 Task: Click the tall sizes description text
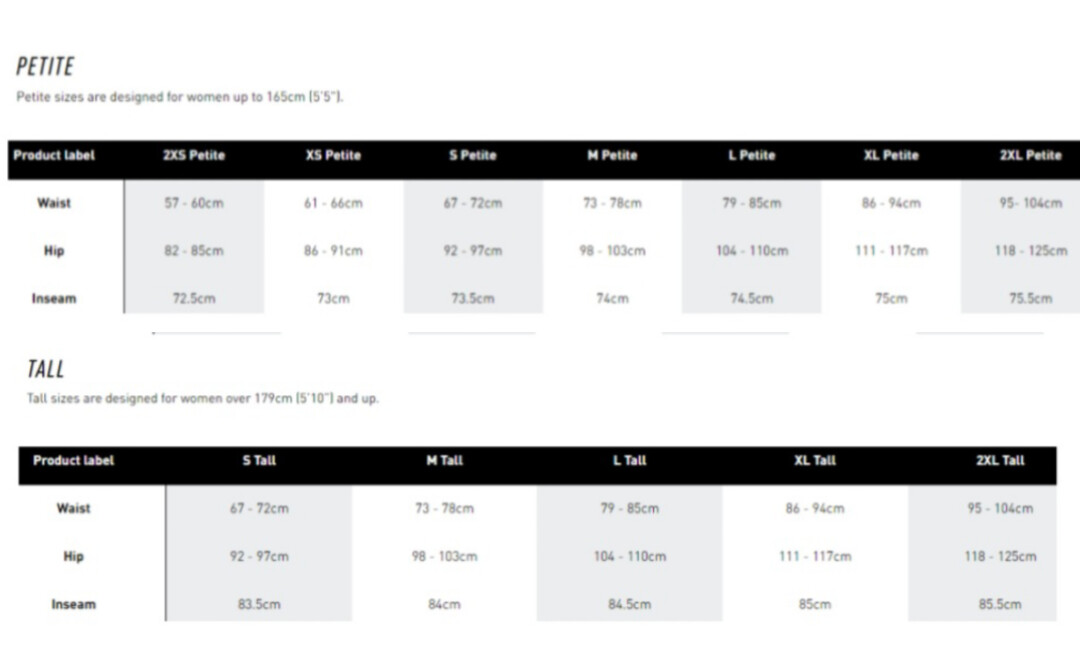click(202, 399)
